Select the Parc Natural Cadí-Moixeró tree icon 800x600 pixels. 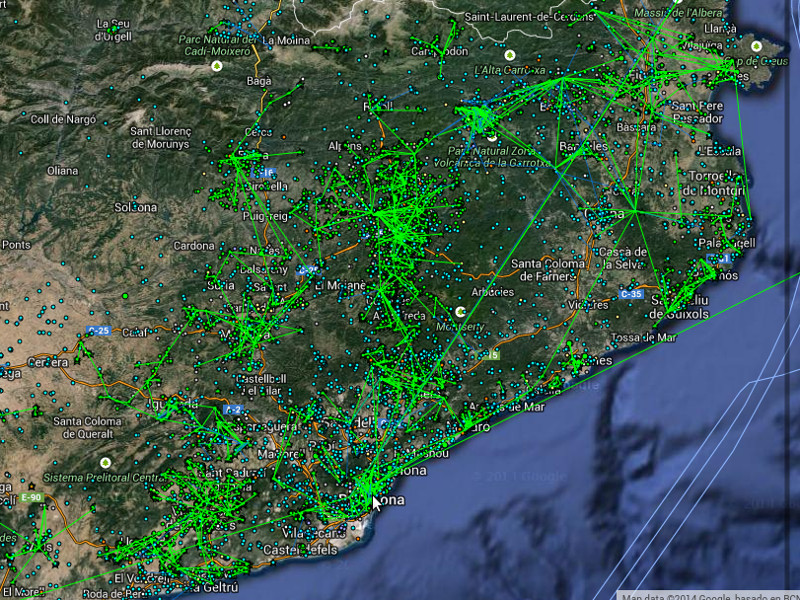pyautogui.click(x=216, y=66)
